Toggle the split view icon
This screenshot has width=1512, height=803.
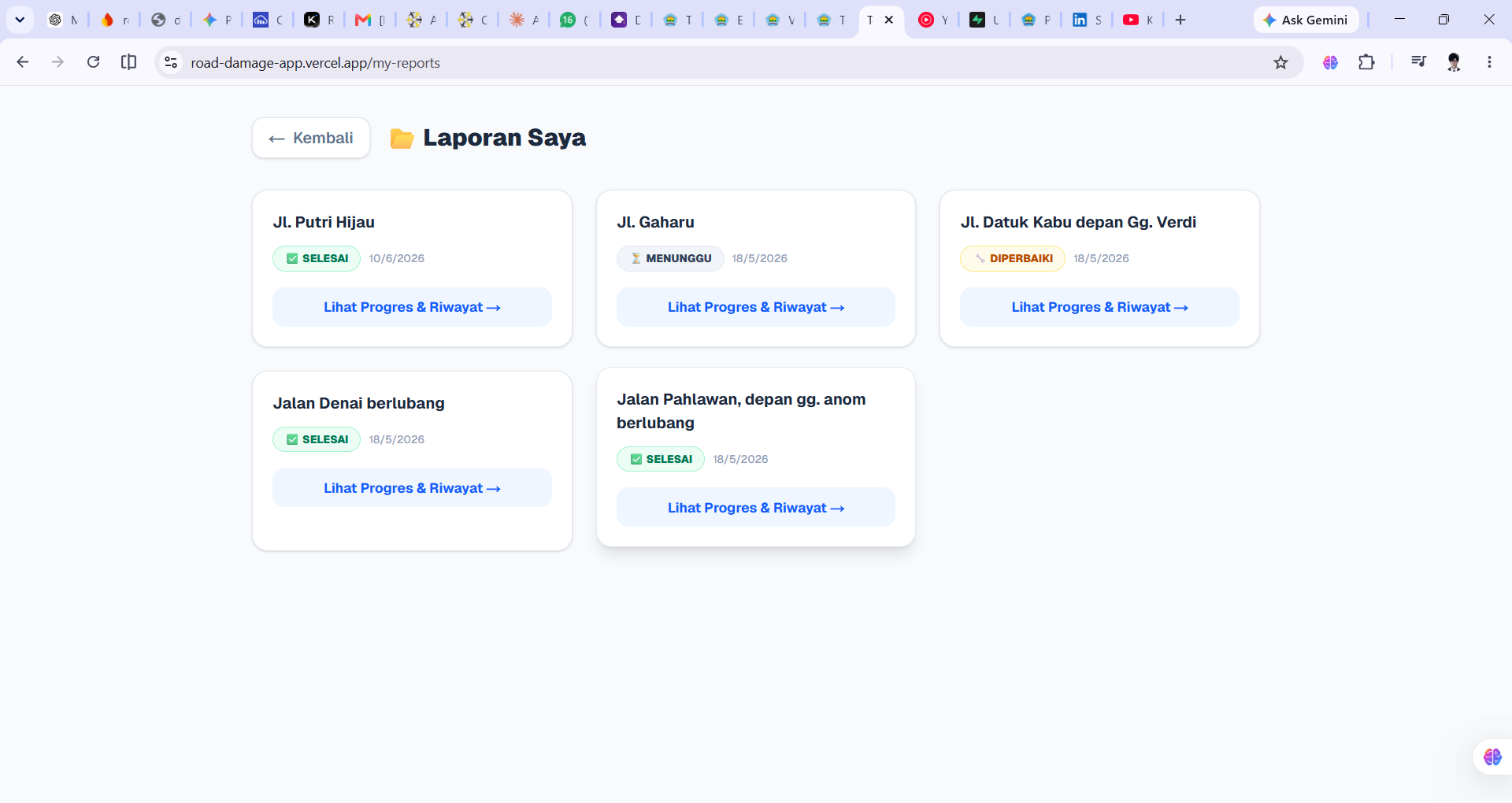click(x=128, y=62)
